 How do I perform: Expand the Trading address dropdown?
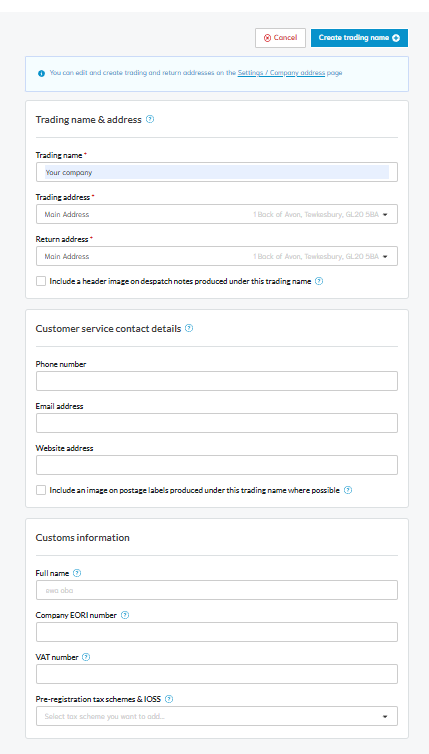[217, 214]
